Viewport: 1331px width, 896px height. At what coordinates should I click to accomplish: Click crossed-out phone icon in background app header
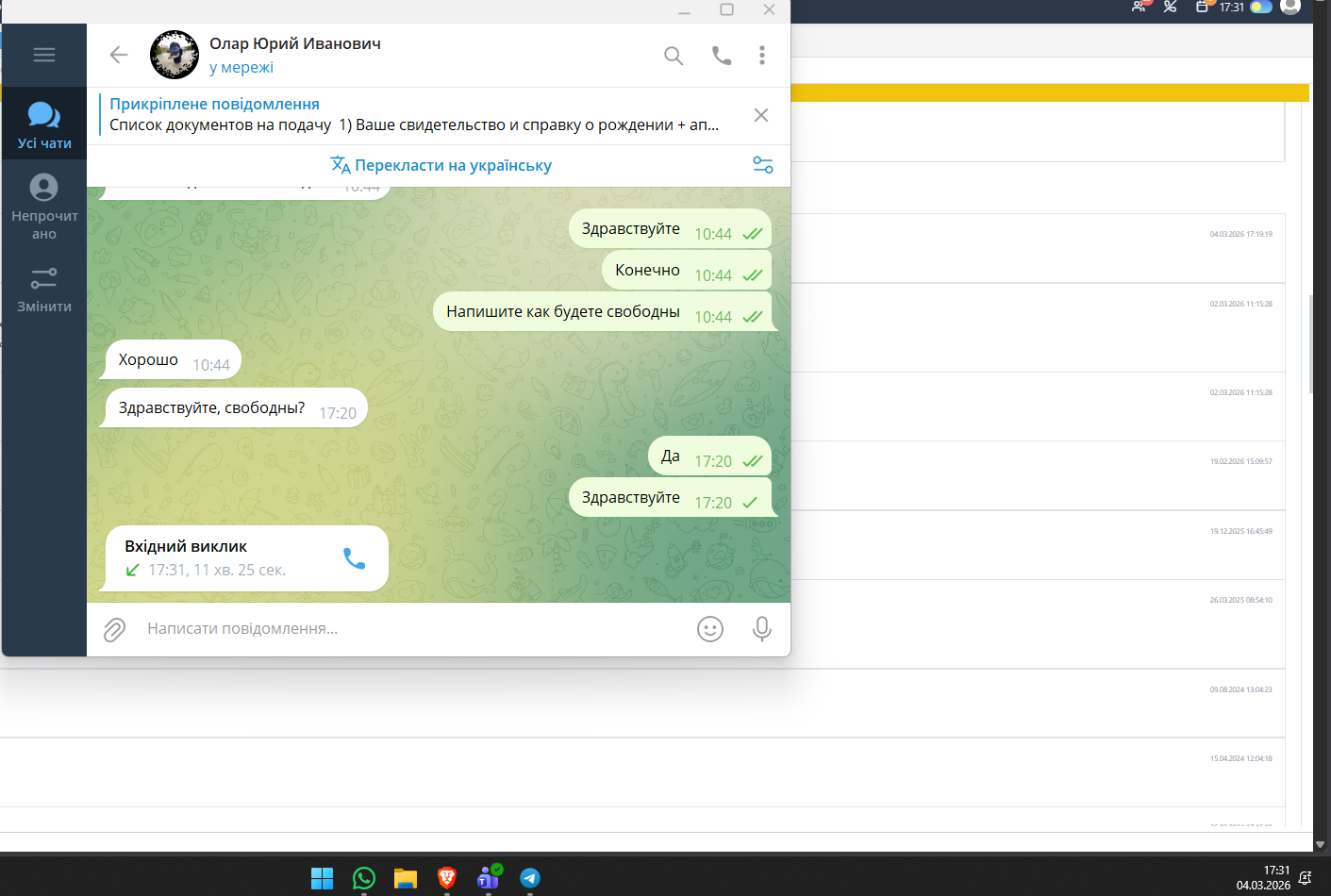tap(1171, 7)
